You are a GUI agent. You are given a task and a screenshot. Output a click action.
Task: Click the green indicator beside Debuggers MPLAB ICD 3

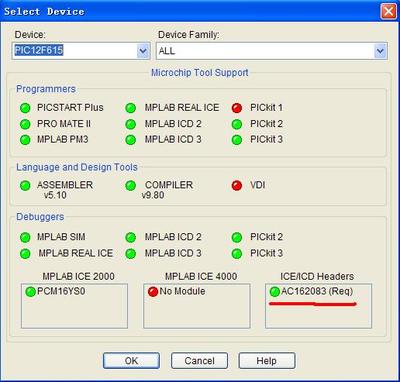[131, 254]
